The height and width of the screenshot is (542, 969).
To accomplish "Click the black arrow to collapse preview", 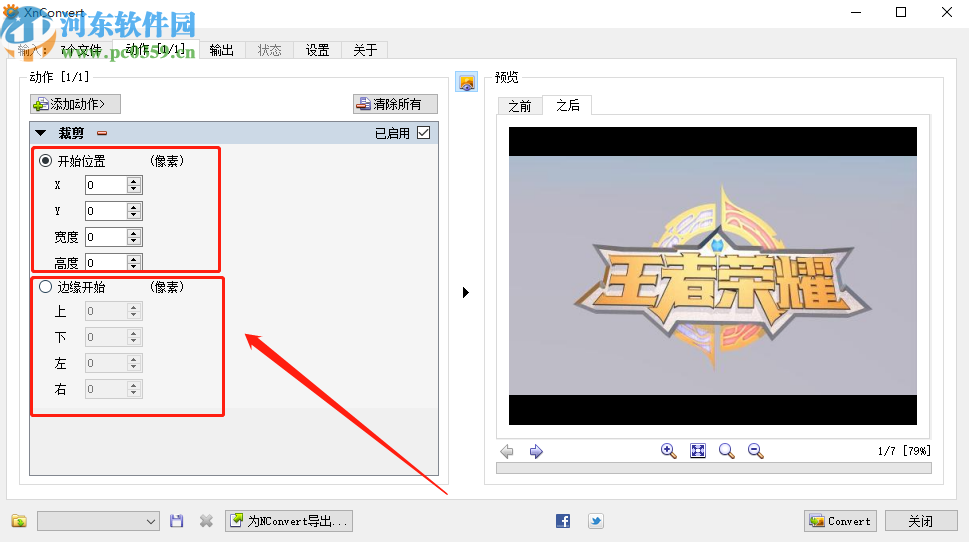I will click(x=466, y=292).
